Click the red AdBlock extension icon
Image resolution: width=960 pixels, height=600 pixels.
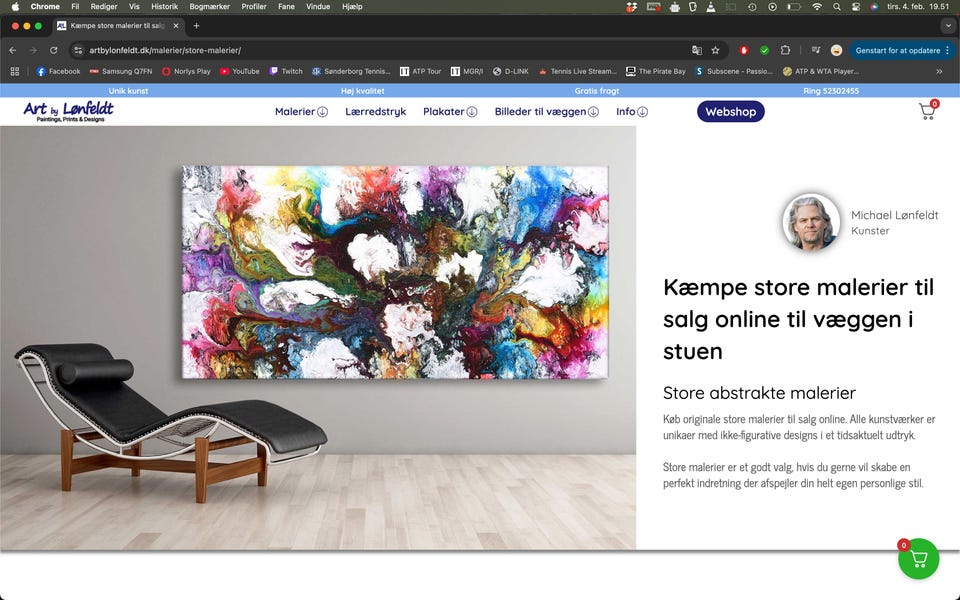742,50
